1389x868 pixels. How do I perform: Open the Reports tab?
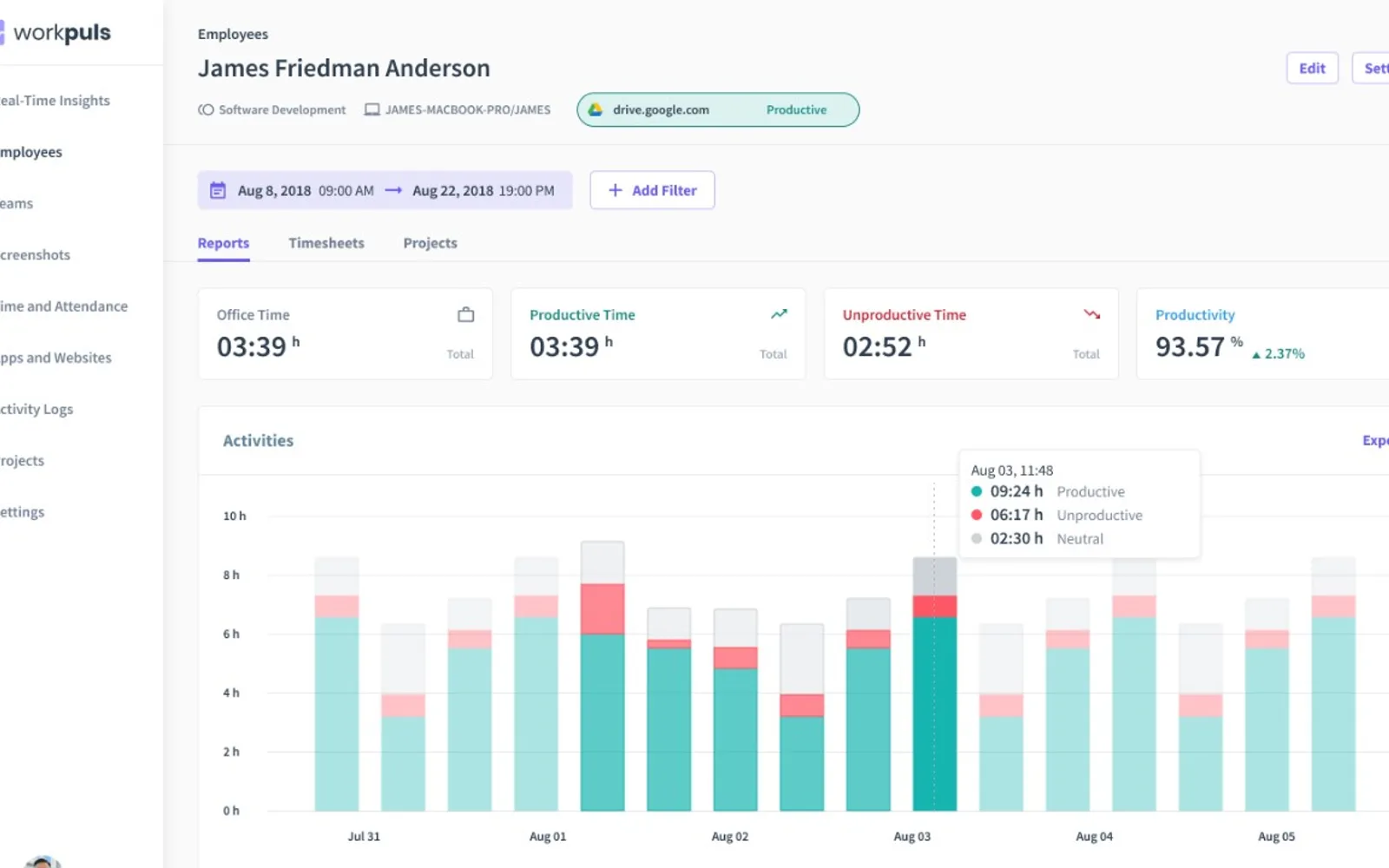[223, 243]
